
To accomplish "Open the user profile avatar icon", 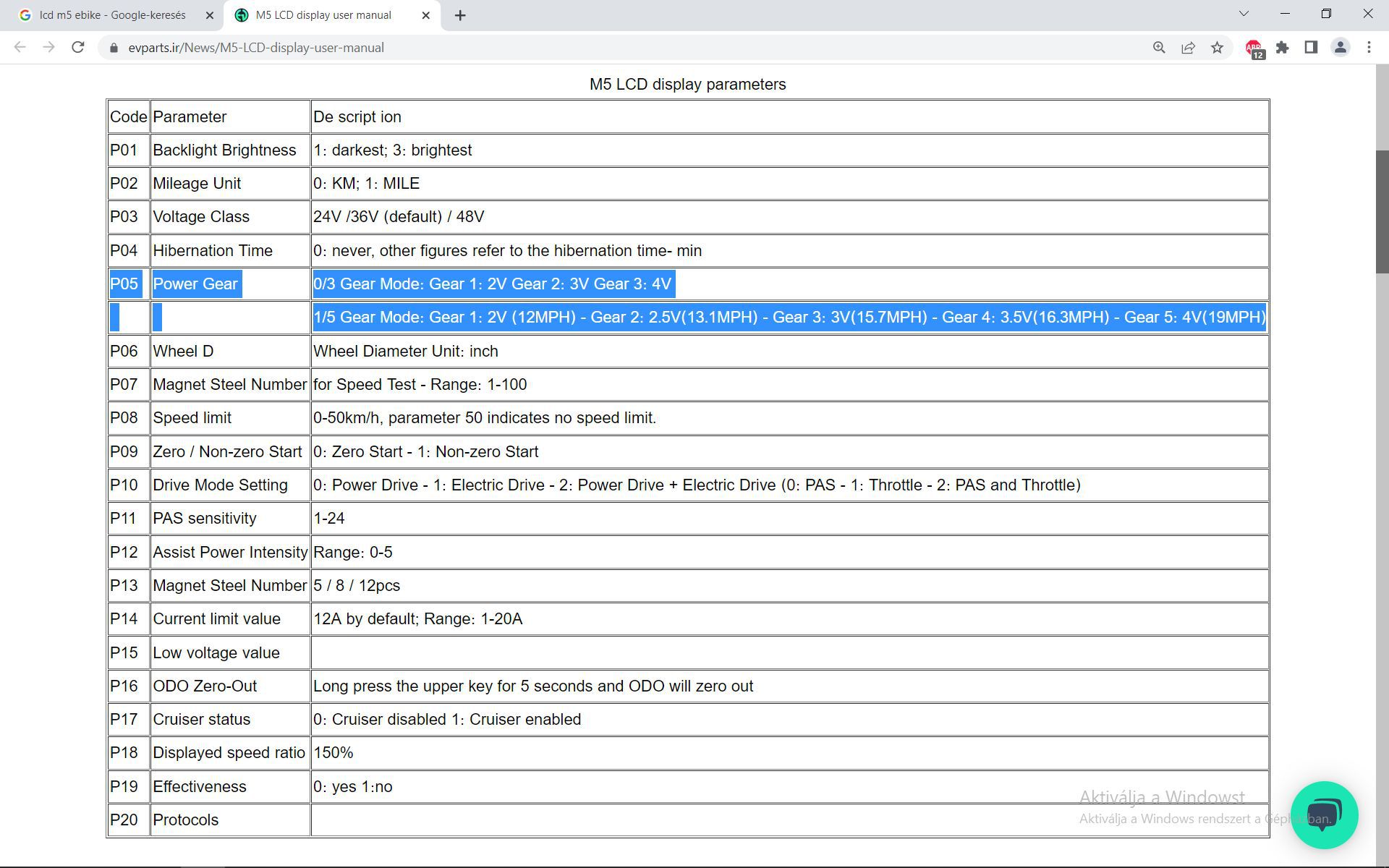I will click(x=1340, y=48).
